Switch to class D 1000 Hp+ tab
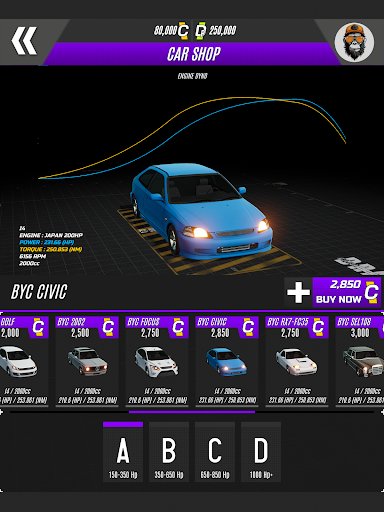The height and width of the screenshot is (512, 384). click(x=261, y=452)
